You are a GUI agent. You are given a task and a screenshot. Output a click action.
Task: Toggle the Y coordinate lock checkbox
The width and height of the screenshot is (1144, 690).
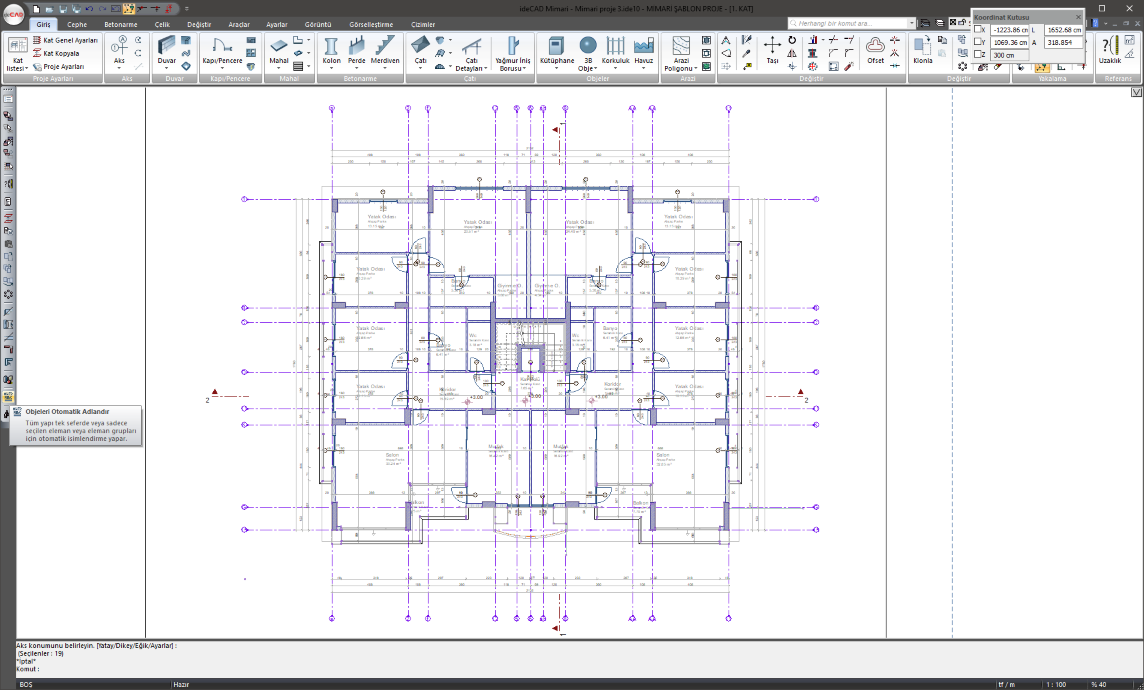[979, 43]
